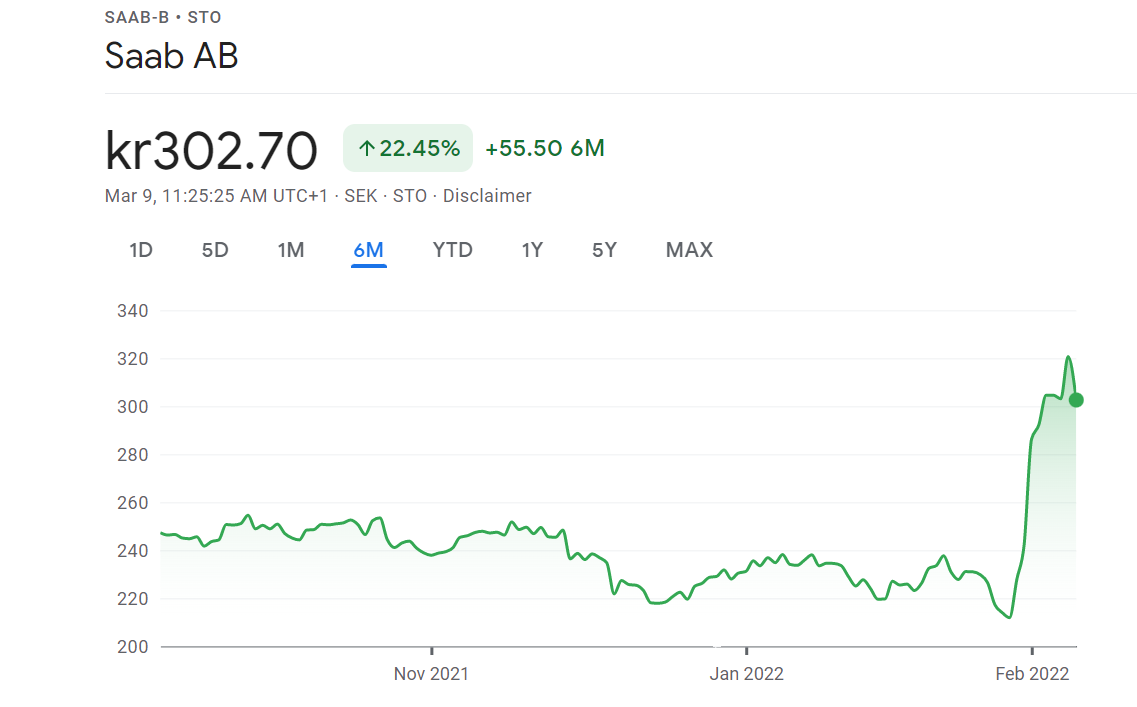
Task: Click the green up arrow icon
Action: [x=367, y=149]
